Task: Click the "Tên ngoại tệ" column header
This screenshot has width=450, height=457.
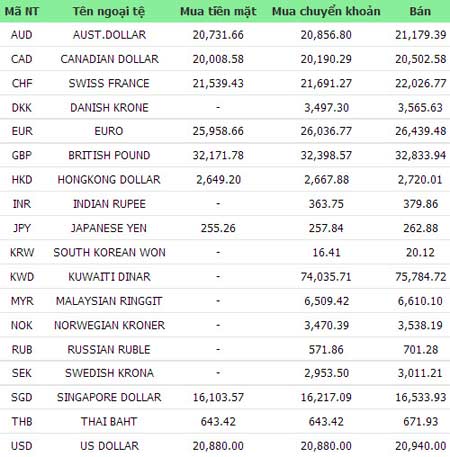Action: coord(109,12)
